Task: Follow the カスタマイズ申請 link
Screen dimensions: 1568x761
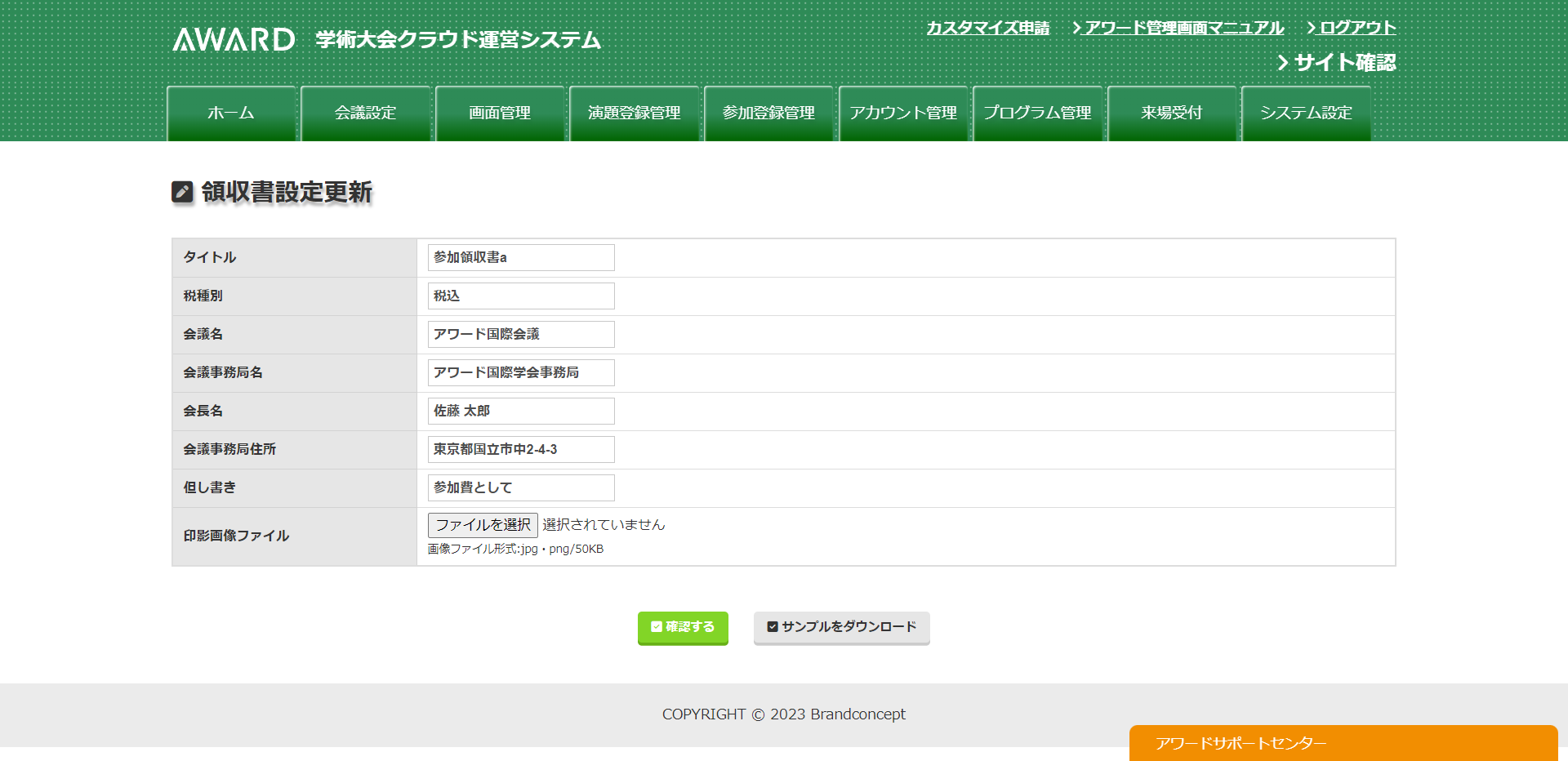Action: point(987,28)
